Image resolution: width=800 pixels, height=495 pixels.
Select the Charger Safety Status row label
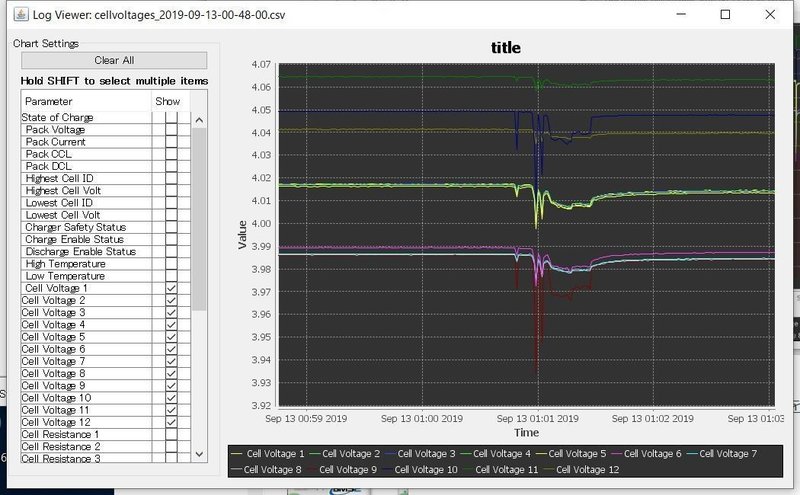pyautogui.click(x=76, y=228)
